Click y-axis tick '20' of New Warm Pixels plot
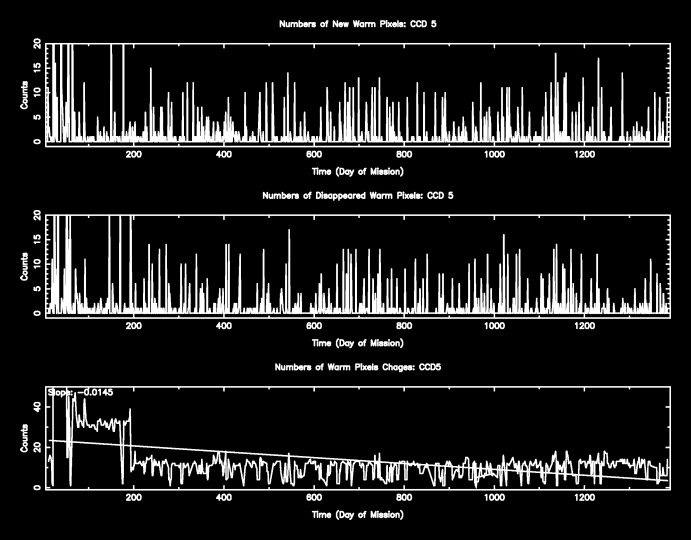The image size is (691, 540). [x=37, y=43]
